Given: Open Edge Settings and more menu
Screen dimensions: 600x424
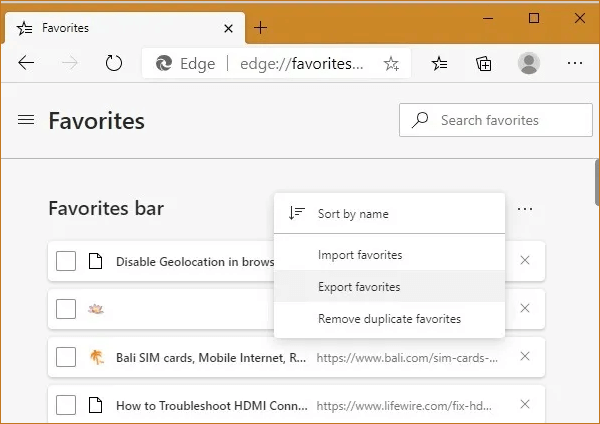Looking at the screenshot, I should pos(574,63).
